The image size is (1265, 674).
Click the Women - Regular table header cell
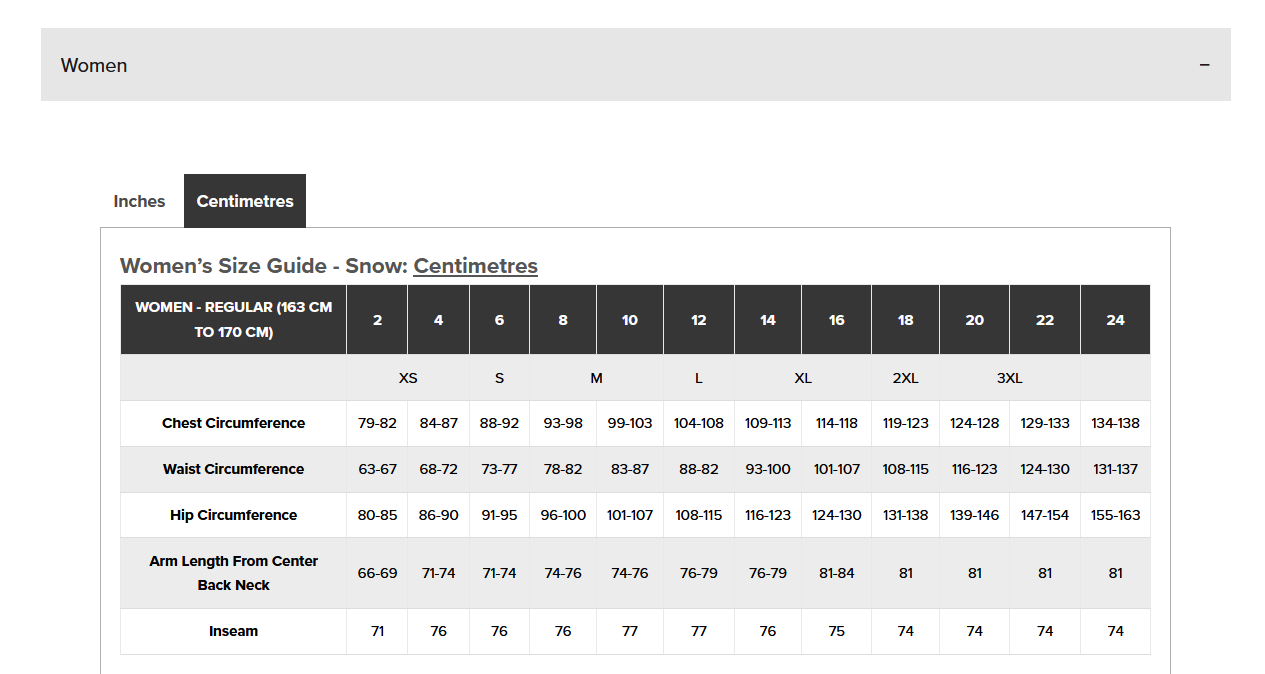[x=233, y=320]
